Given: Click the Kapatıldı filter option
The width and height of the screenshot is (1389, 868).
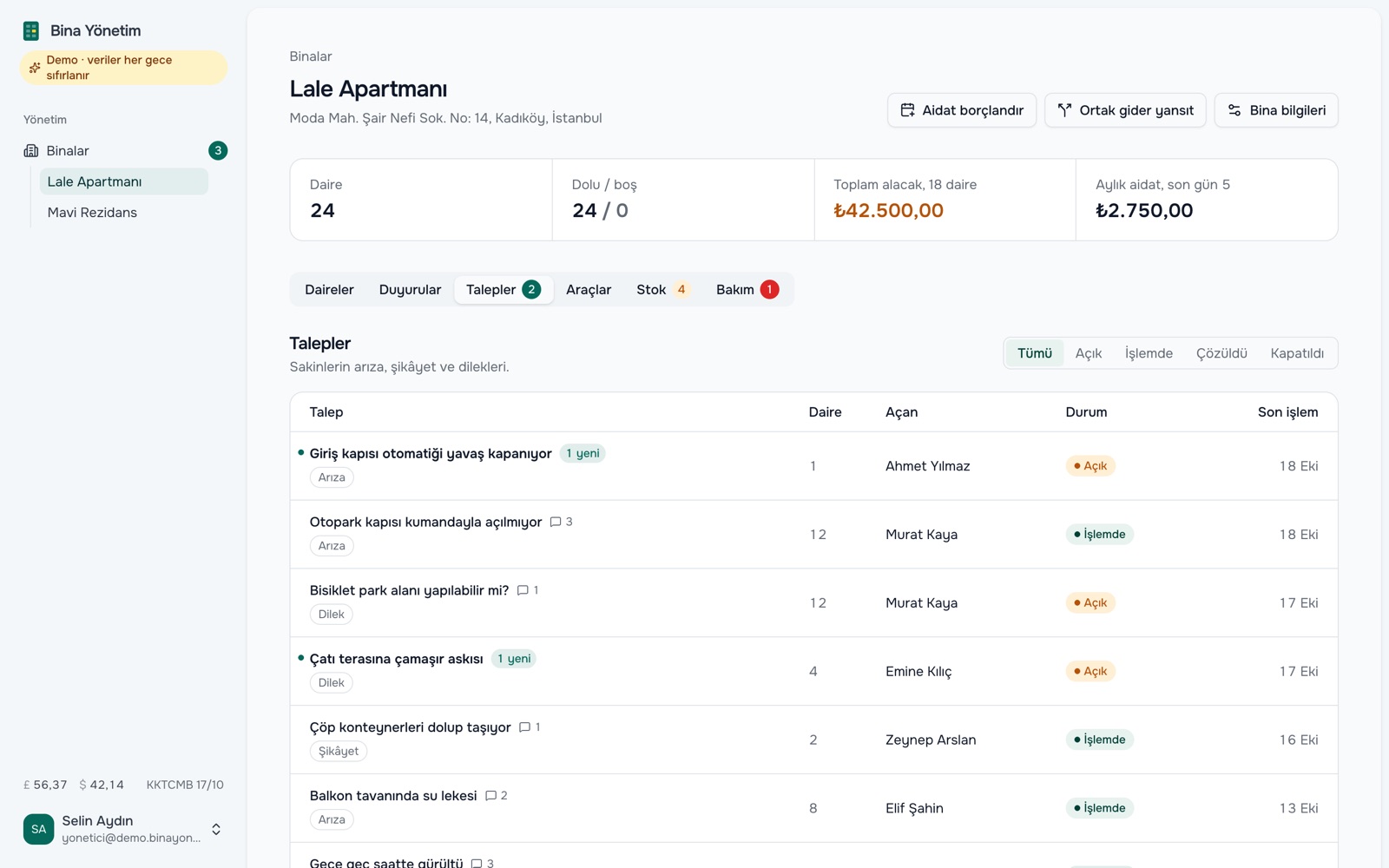Looking at the screenshot, I should [1297, 353].
